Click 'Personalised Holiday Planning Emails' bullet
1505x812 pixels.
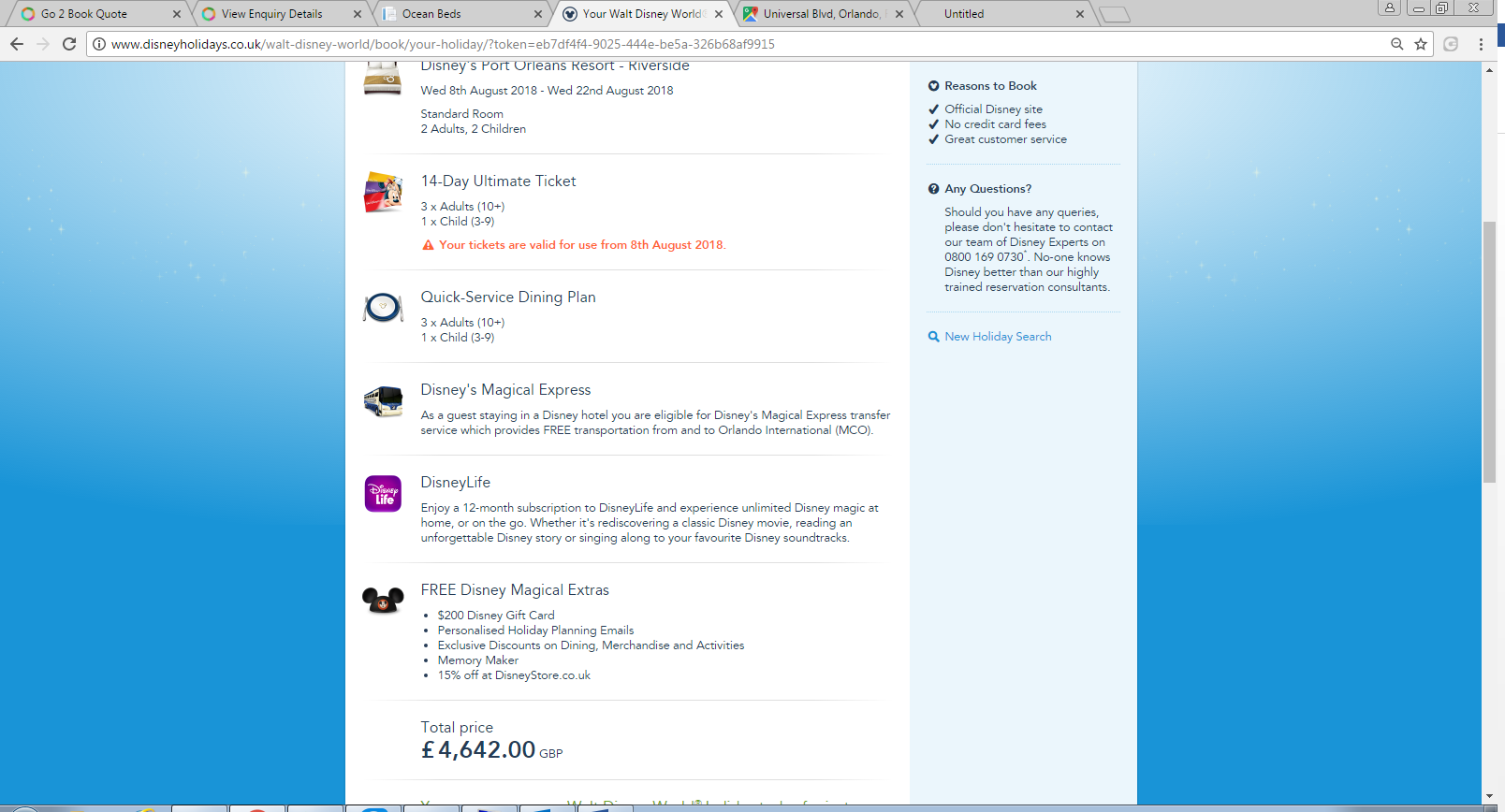click(535, 631)
